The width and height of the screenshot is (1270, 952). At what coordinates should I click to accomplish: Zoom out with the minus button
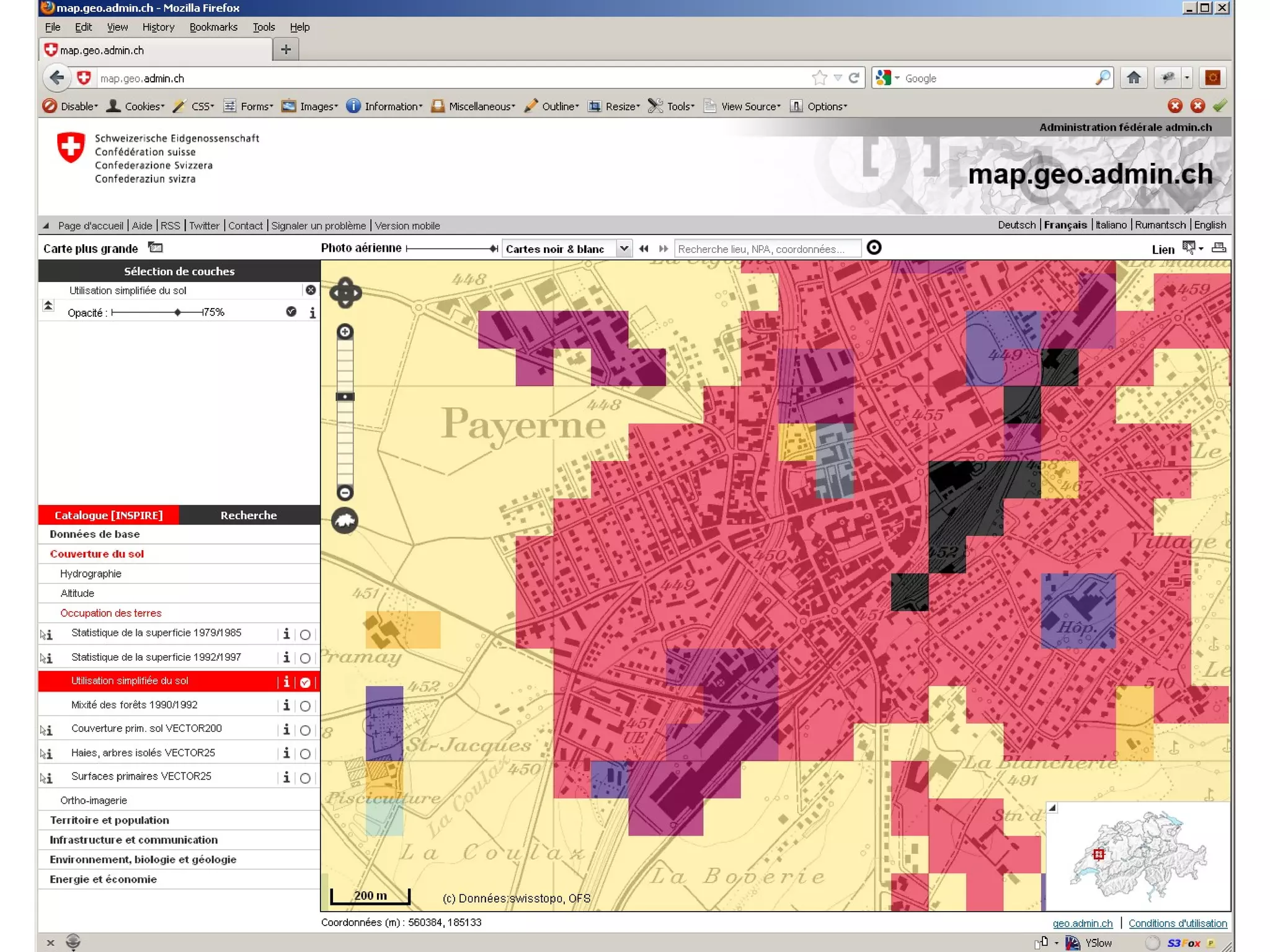coord(345,493)
